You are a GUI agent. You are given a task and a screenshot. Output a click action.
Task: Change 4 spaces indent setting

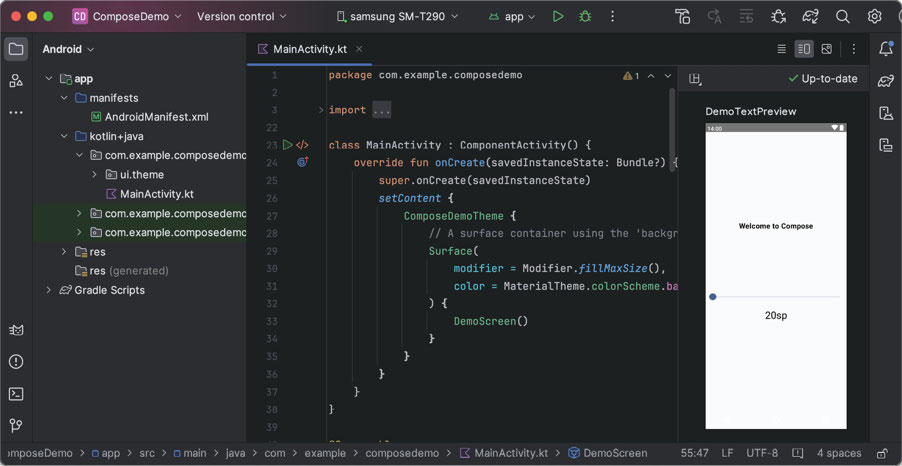839,453
